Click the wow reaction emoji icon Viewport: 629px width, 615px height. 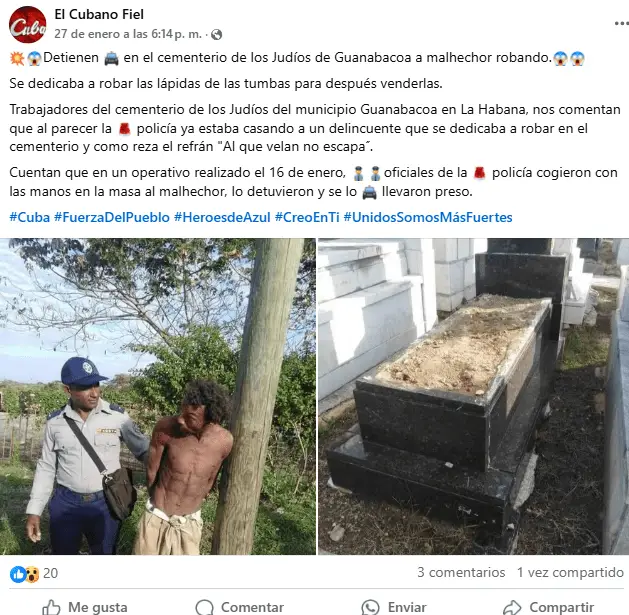[x=32, y=574]
